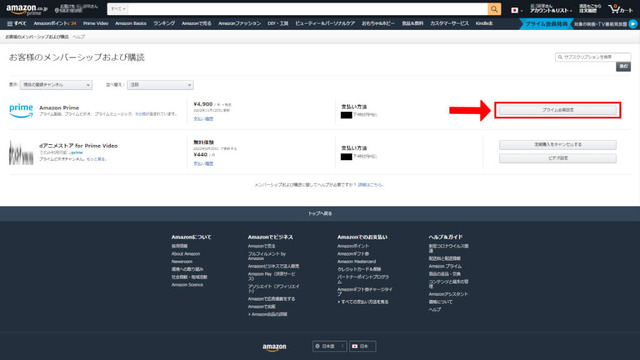Click the Japan flag language selector in header

coord(516,10)
